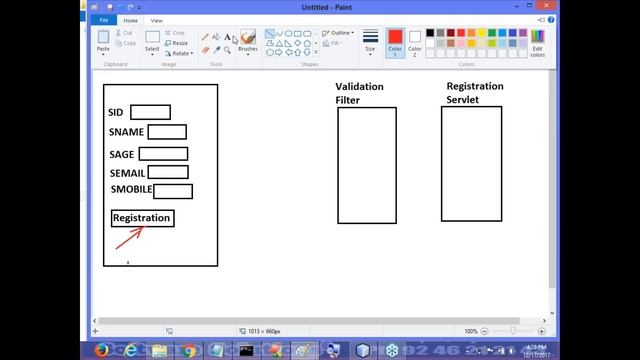Click the Paste clipboard icon
This screenshot has width=640, height=360.
103,37
